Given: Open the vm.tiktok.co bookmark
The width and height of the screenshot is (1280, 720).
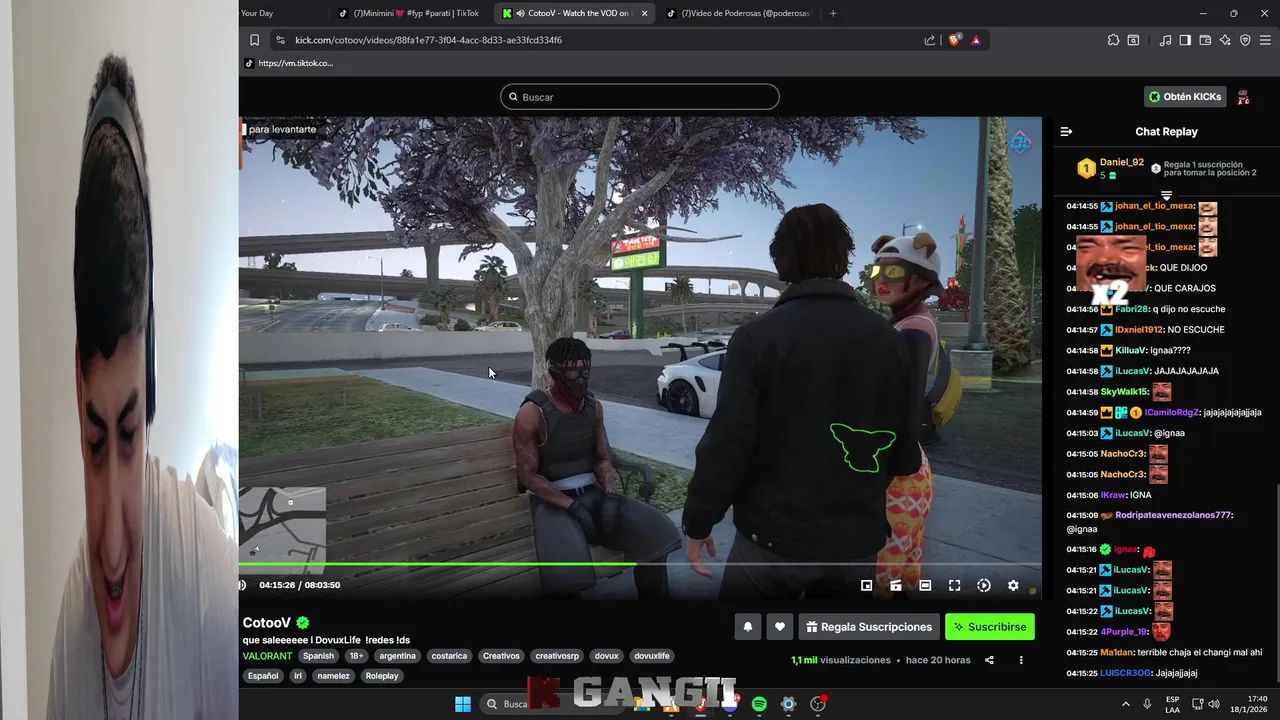Looking at the screenshot, I should (x=289, y=63).
